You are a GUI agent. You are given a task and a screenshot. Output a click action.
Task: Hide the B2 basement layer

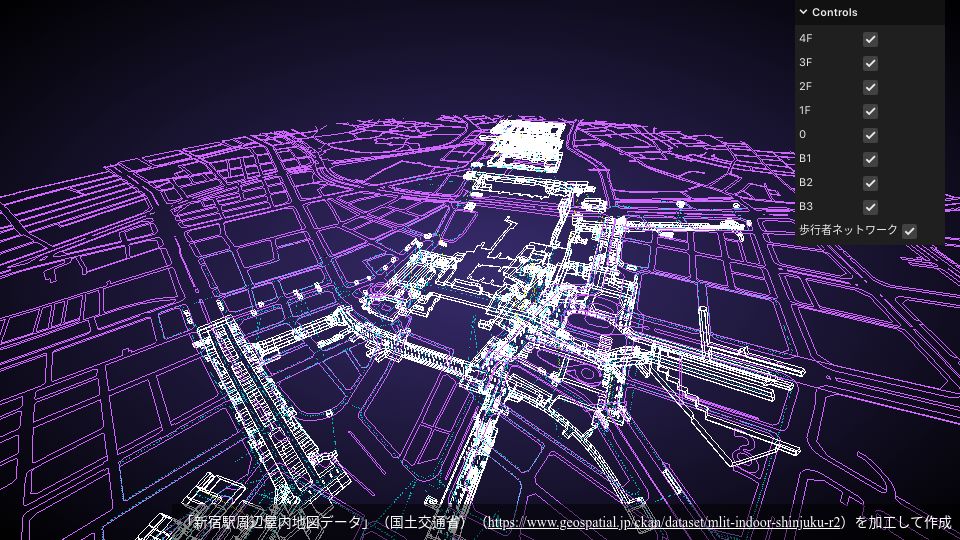tap(870, 183)
